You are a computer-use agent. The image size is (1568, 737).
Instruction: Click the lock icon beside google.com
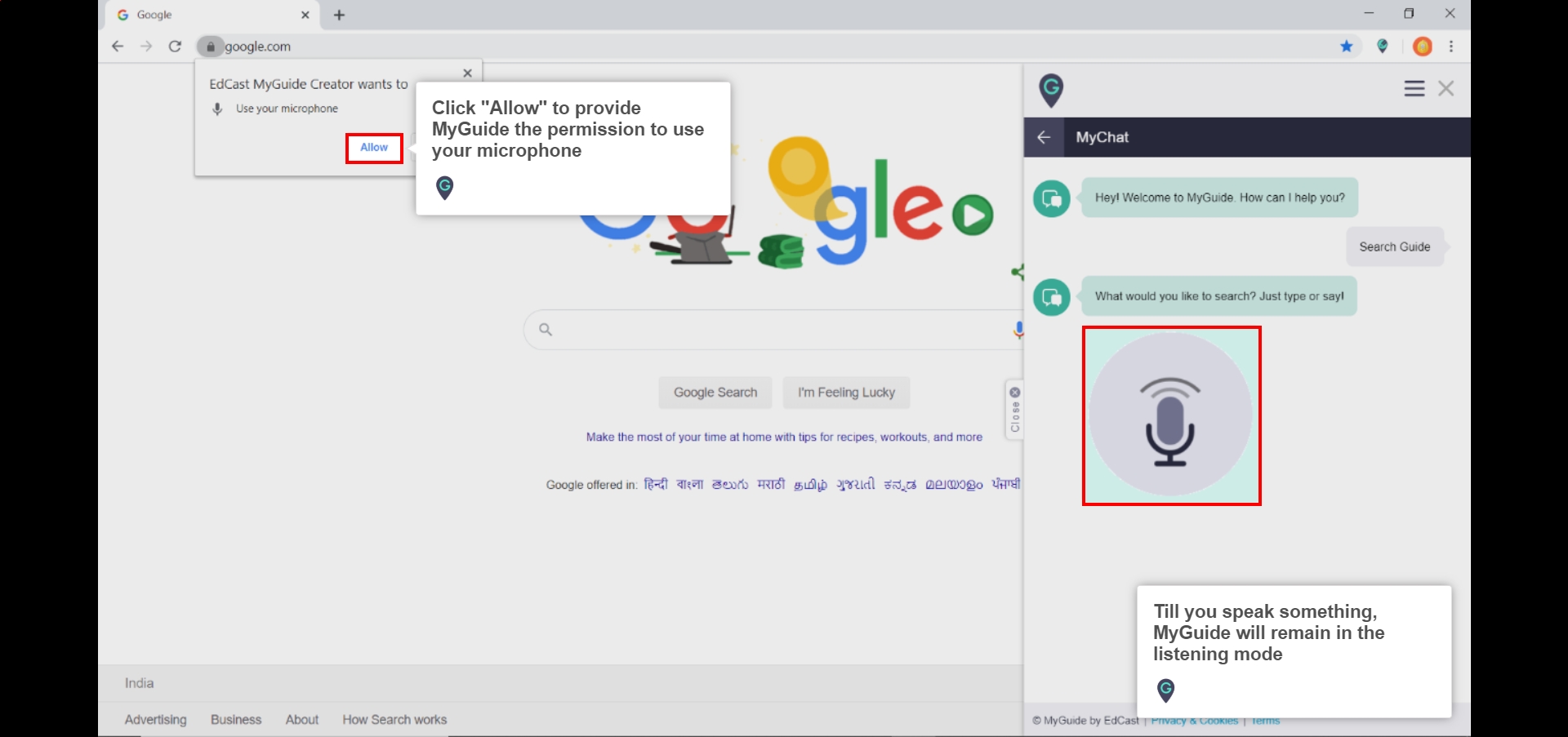tap(210, 47)
